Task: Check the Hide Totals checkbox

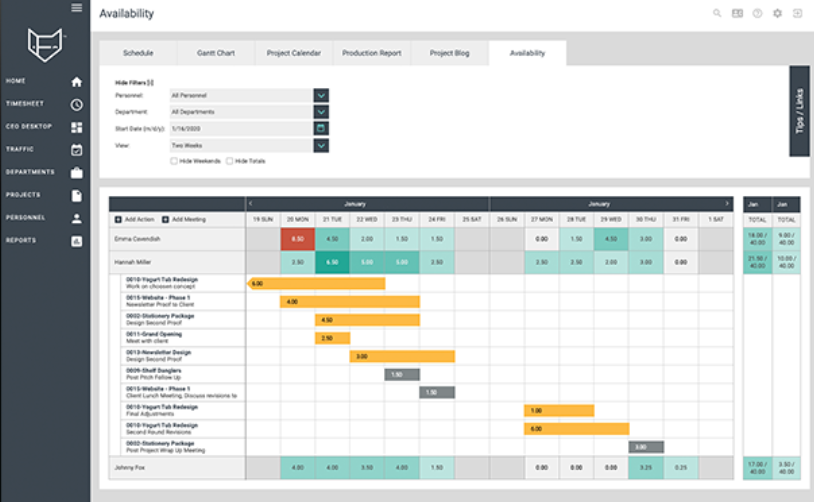Action: 230,160
